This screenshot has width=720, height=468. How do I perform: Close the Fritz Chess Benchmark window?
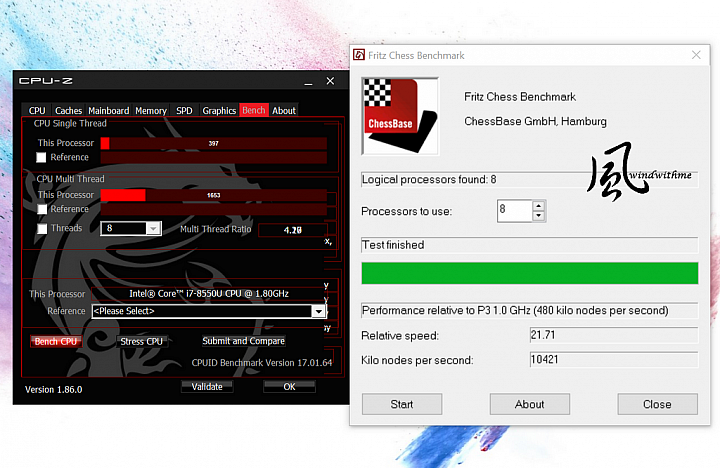point(696,55)
